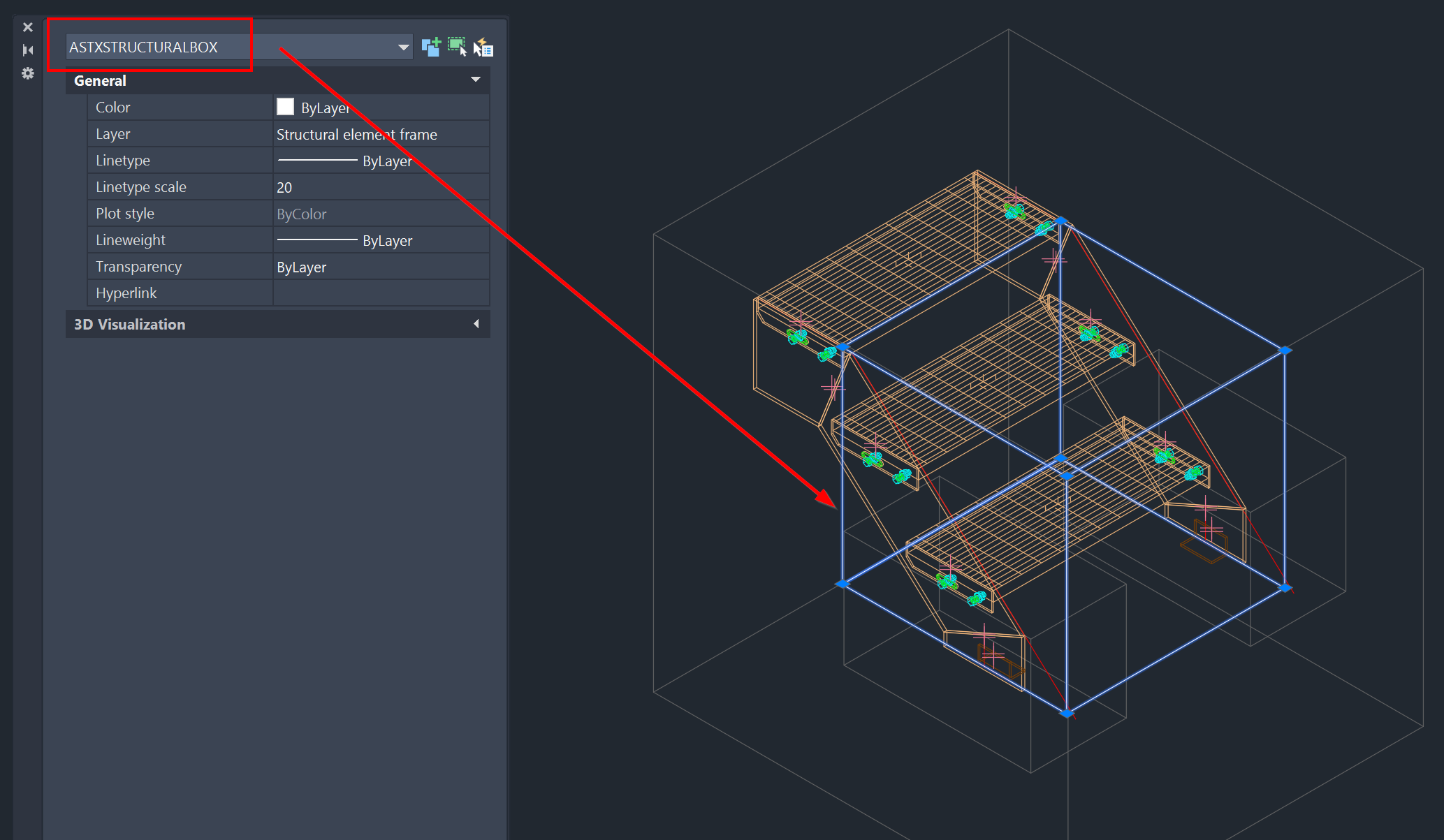Close the Properties palette with the X icon

(28, 27)
